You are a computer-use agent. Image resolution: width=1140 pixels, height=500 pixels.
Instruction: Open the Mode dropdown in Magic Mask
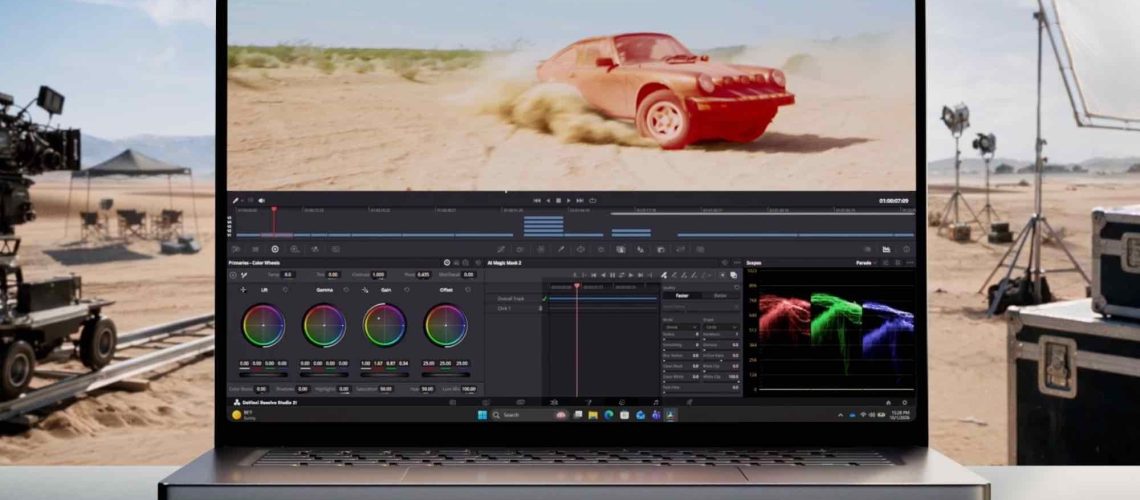[681, 327]
